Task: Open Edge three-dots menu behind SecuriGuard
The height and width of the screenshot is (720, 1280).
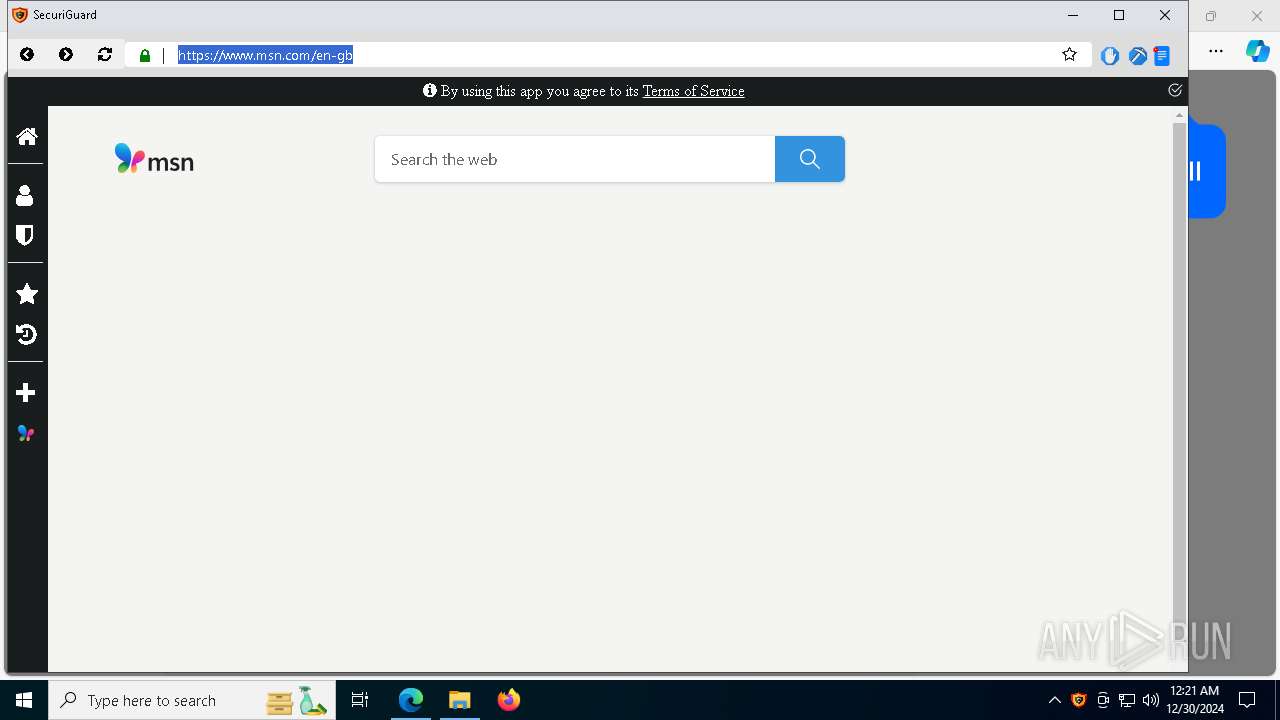Action: coord(1216,51)
